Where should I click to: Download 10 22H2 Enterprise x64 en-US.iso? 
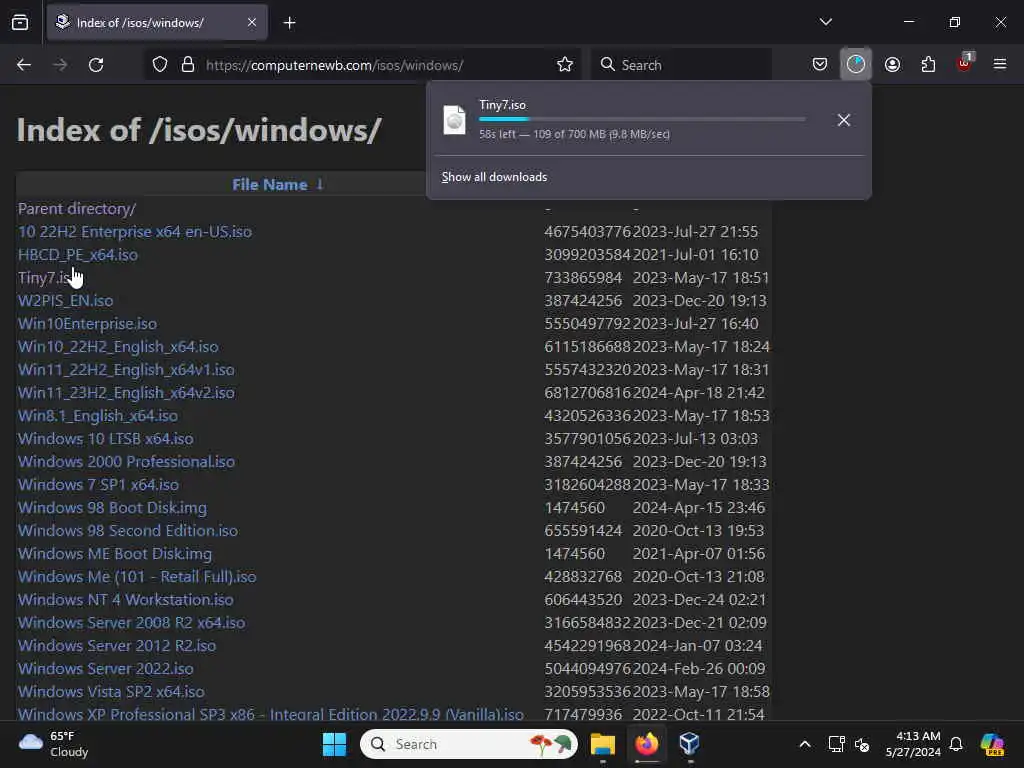click(135, 231)
